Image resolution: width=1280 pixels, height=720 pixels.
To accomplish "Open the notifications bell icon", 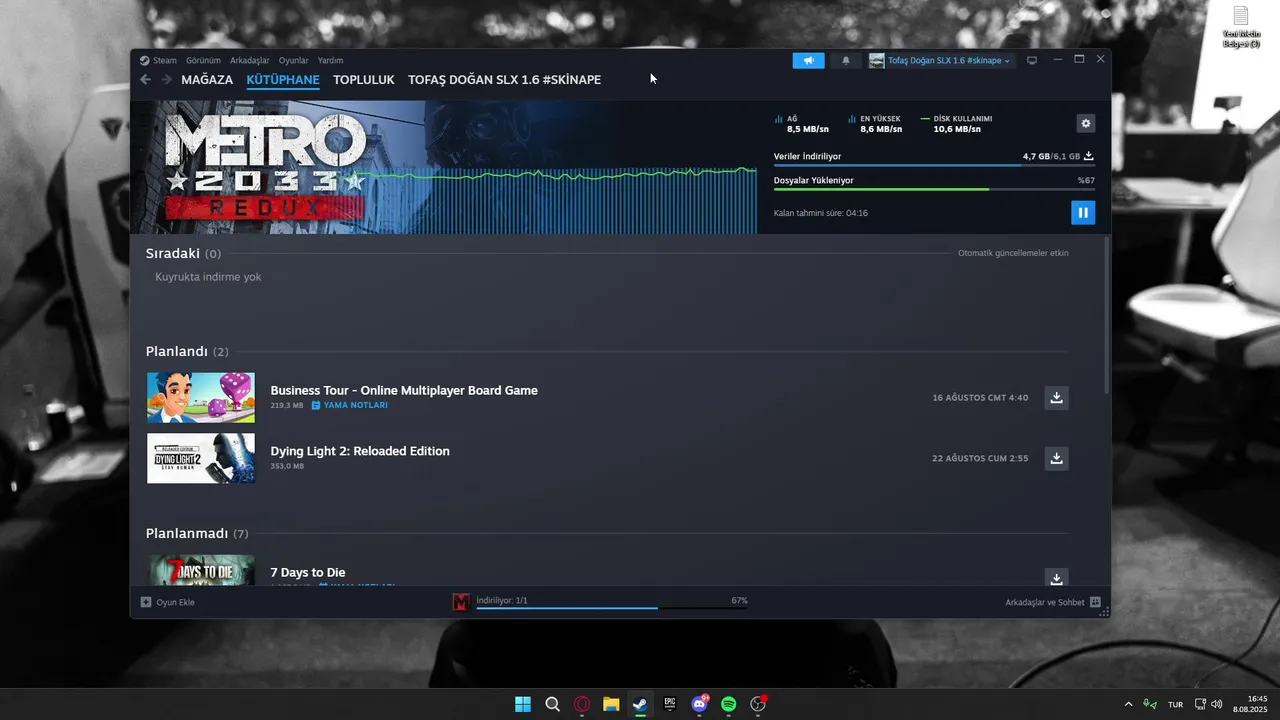I will point(846,60).
